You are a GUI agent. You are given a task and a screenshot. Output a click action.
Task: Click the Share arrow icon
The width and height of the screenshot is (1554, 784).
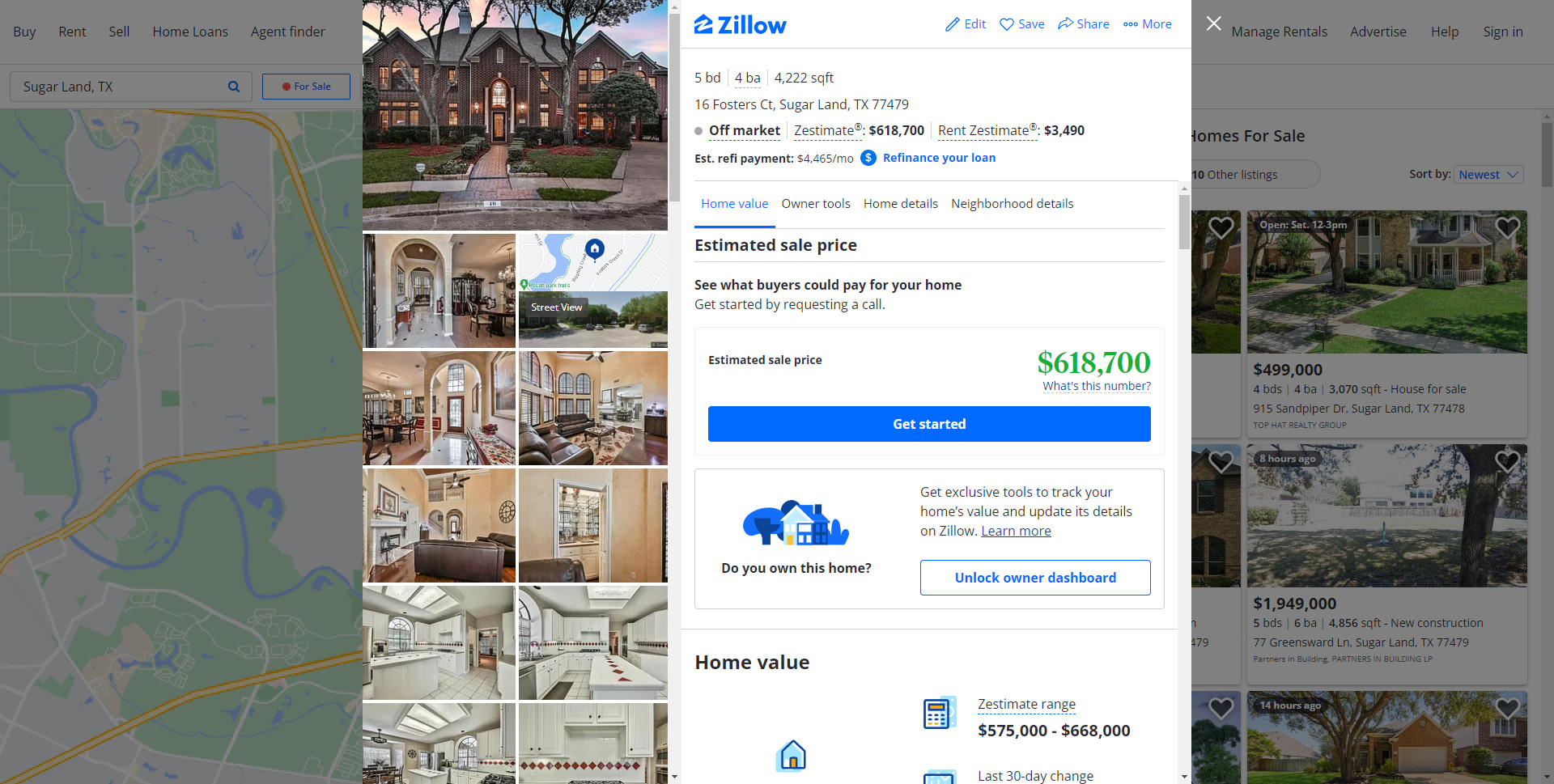coord(1065,23)
